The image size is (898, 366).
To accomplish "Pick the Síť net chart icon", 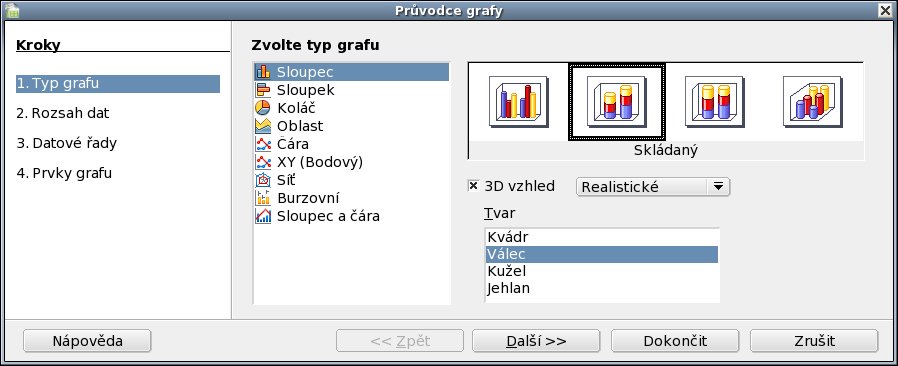I will [x=263, y=180].
